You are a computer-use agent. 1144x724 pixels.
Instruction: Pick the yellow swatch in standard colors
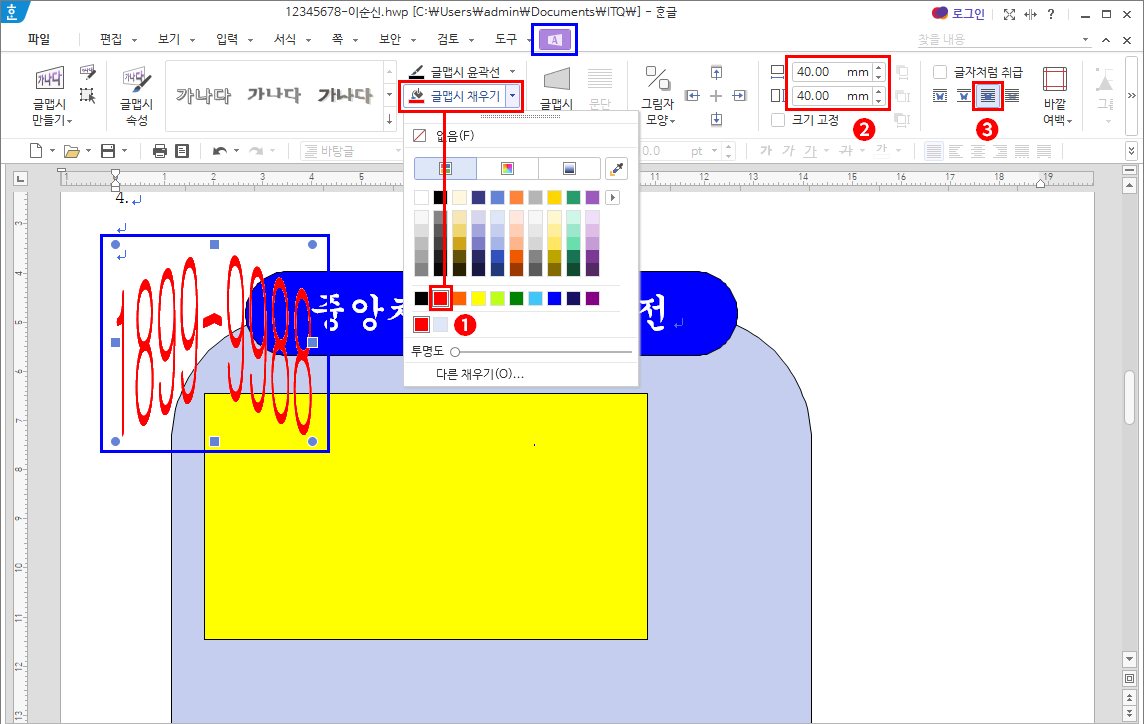(x=479, y=298)
